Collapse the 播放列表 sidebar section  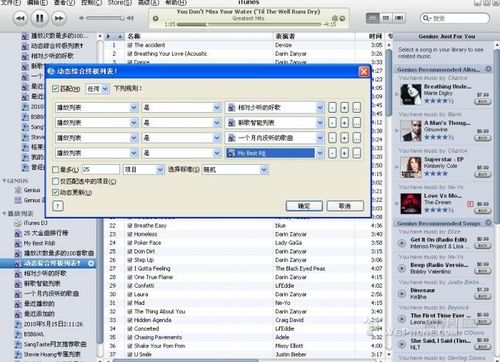pyautogui.click(x=4, y=213)
